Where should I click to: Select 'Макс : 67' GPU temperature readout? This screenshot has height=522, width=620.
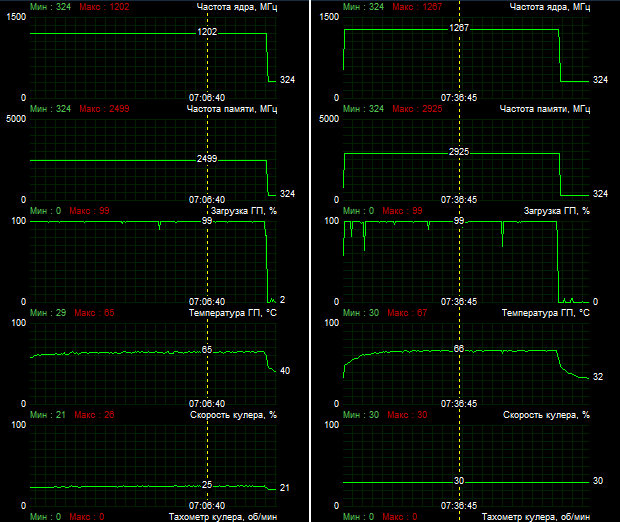pyautogui.click(x=407, y=313)
